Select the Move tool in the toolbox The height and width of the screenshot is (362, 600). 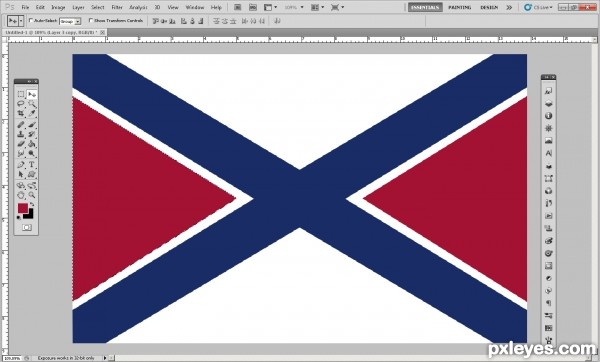[32, 94]
